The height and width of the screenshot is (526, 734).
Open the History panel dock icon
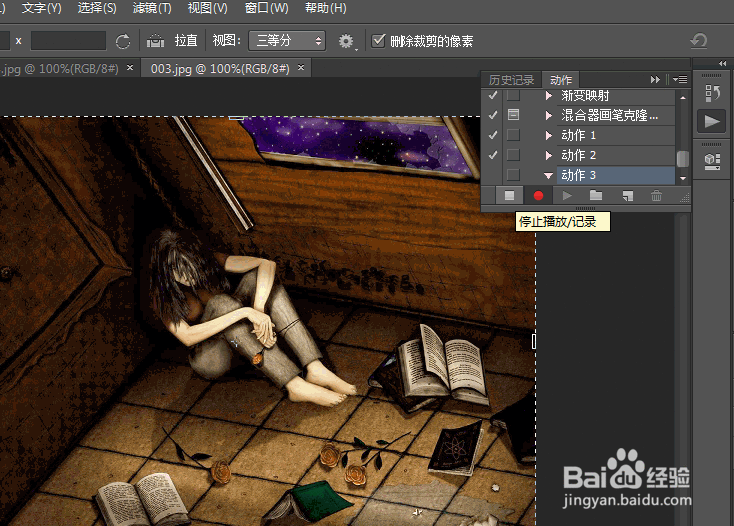[x=712, y=93]
